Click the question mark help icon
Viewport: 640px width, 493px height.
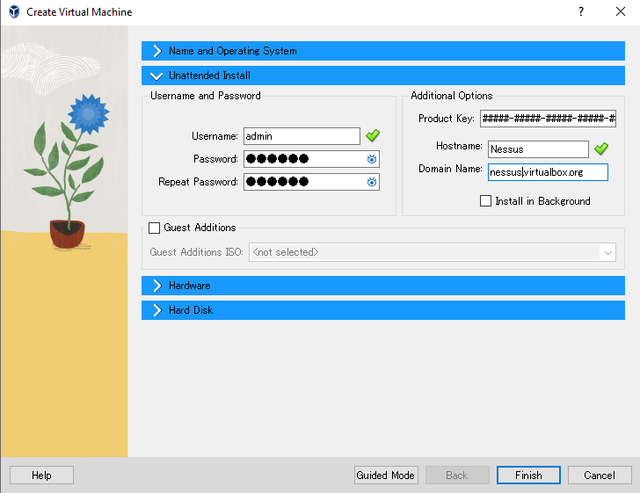[581, 11]
